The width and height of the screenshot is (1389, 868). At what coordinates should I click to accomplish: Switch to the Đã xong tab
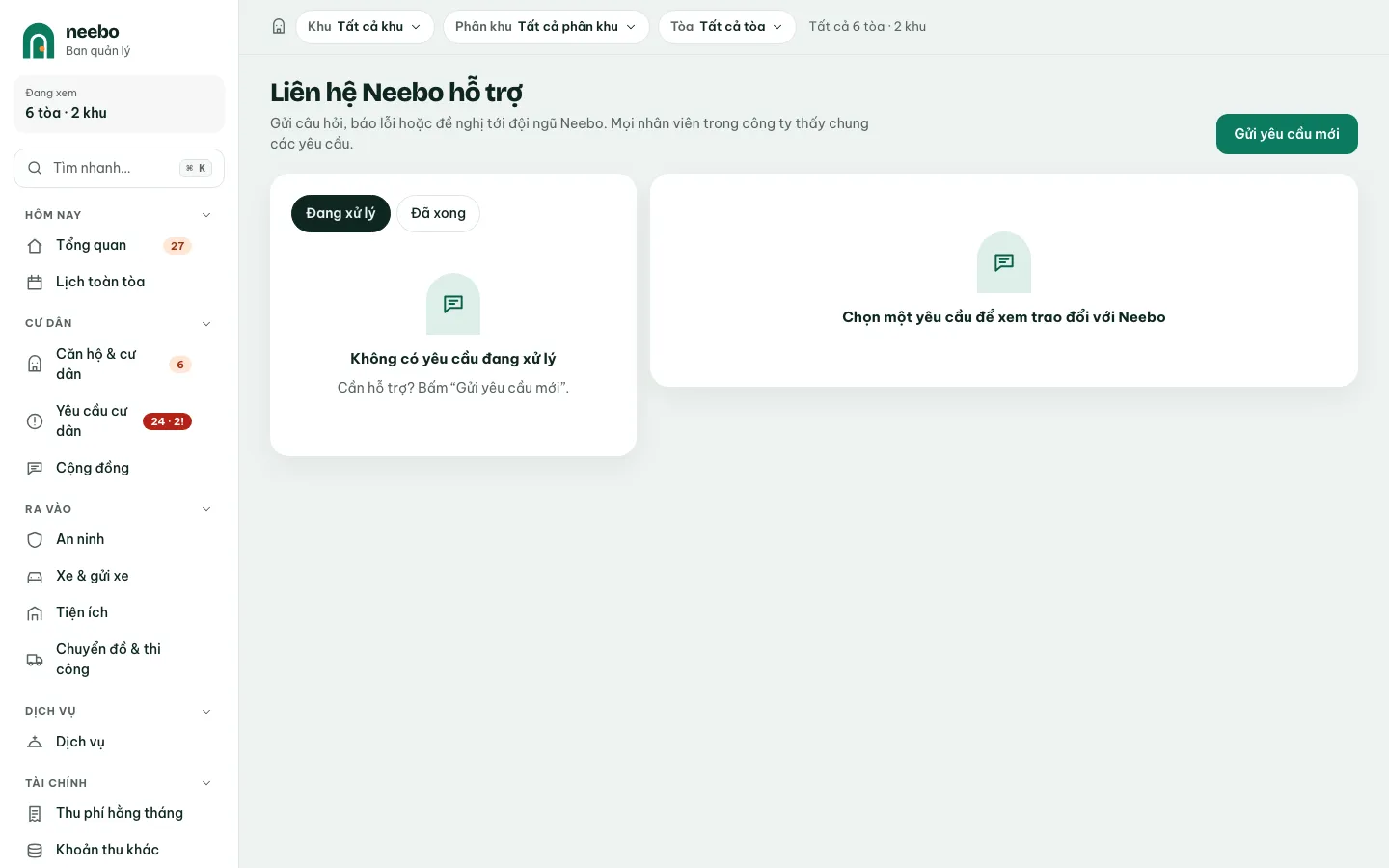[x=438, y=213]
